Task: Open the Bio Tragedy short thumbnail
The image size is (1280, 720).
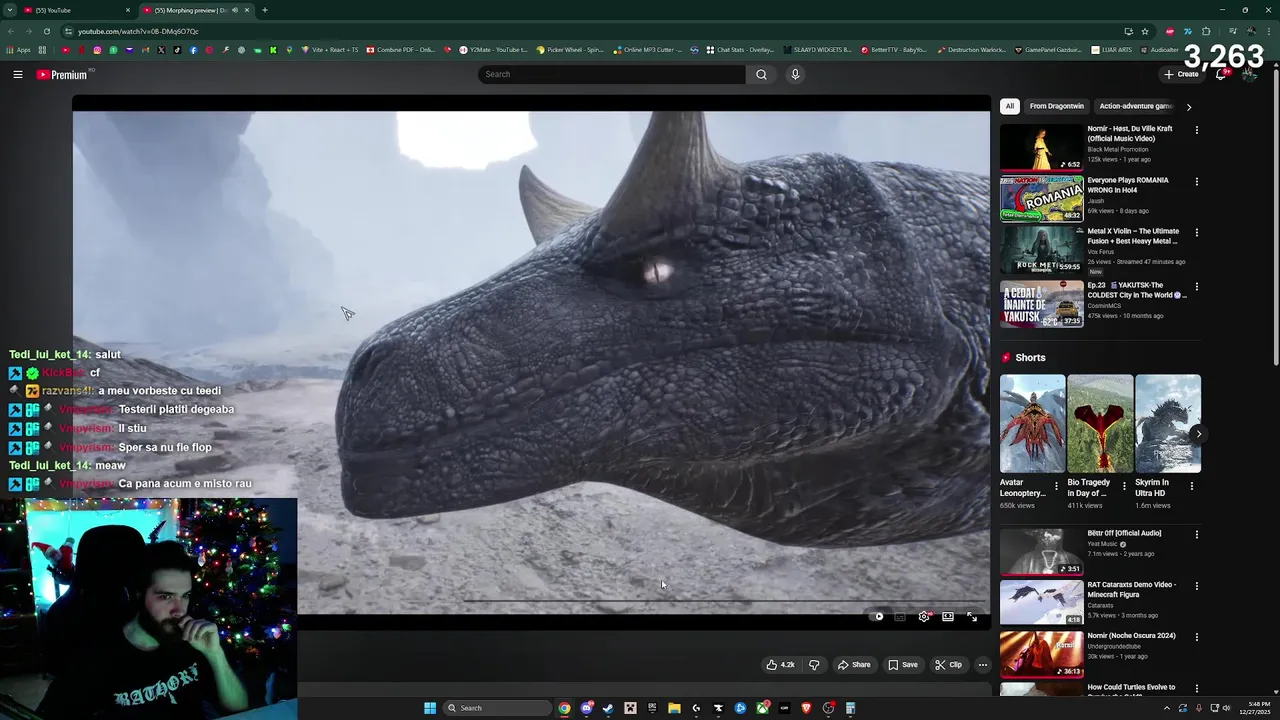Action: (x=1100, y=423)
